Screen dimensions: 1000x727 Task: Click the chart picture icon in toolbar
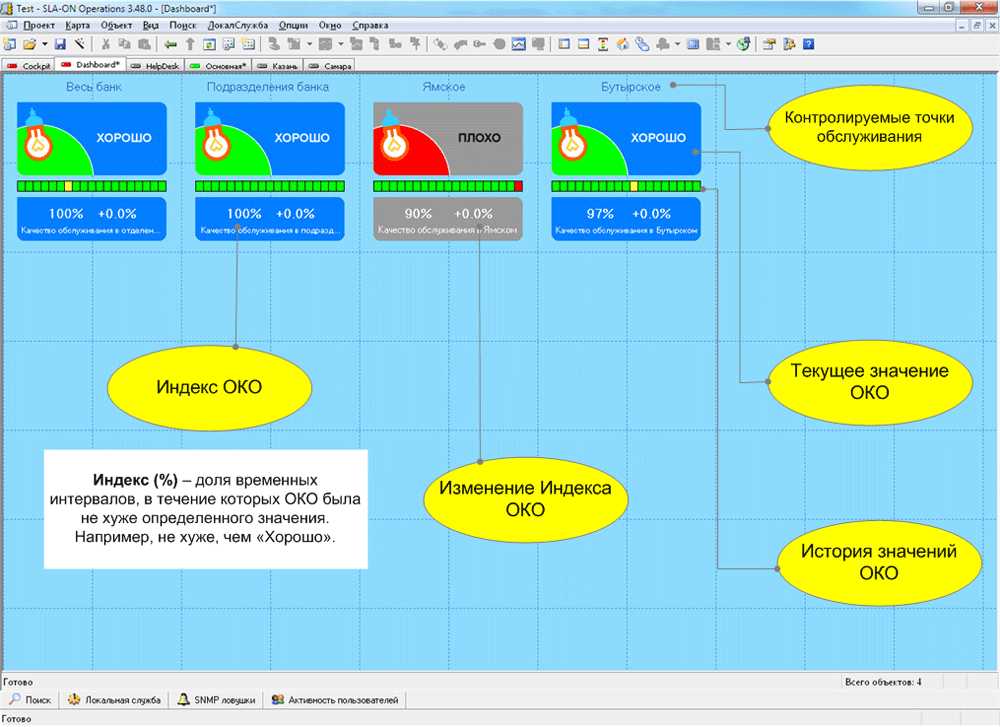point(520,44)
